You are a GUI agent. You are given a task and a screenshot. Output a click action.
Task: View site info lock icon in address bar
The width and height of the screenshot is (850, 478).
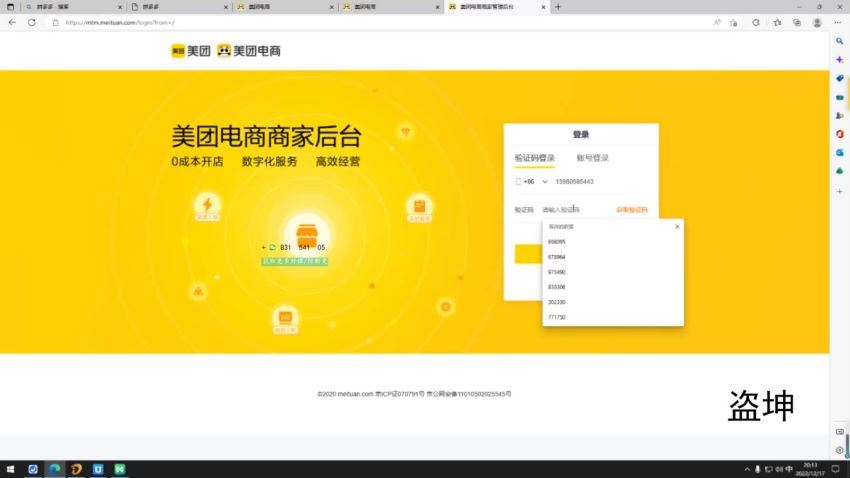pyautogui.click(x=55, y=22)
